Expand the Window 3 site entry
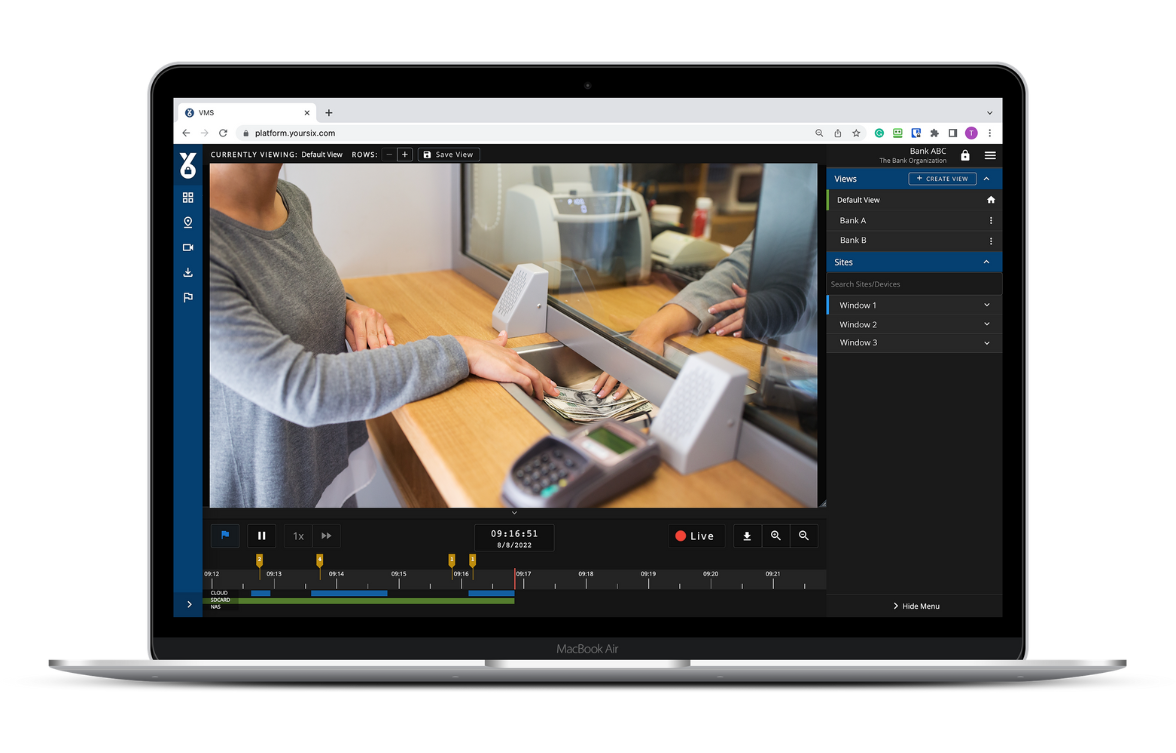1176x753 pixels. pyautogui.click(x=987, y=343)
